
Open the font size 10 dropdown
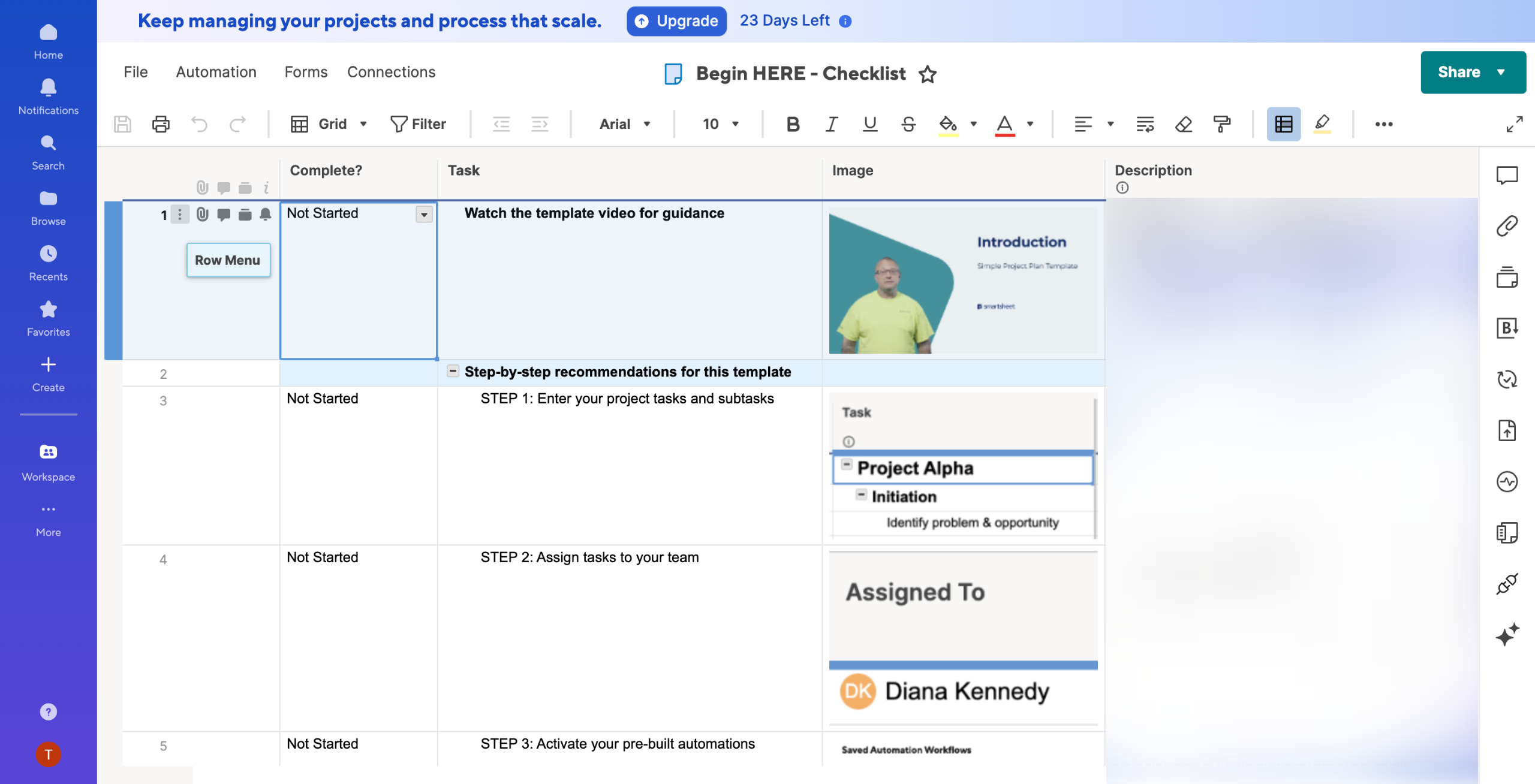coord(720,124)
